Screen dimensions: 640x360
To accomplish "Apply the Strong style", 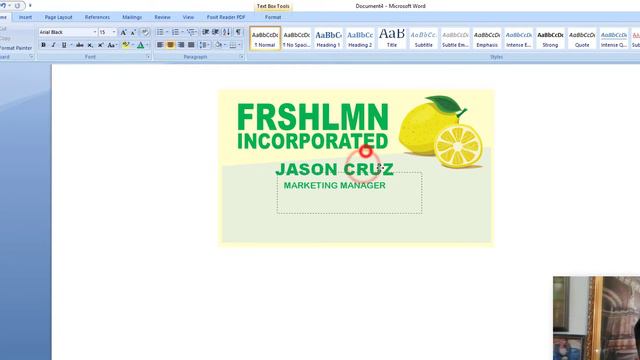I will 550,39.
